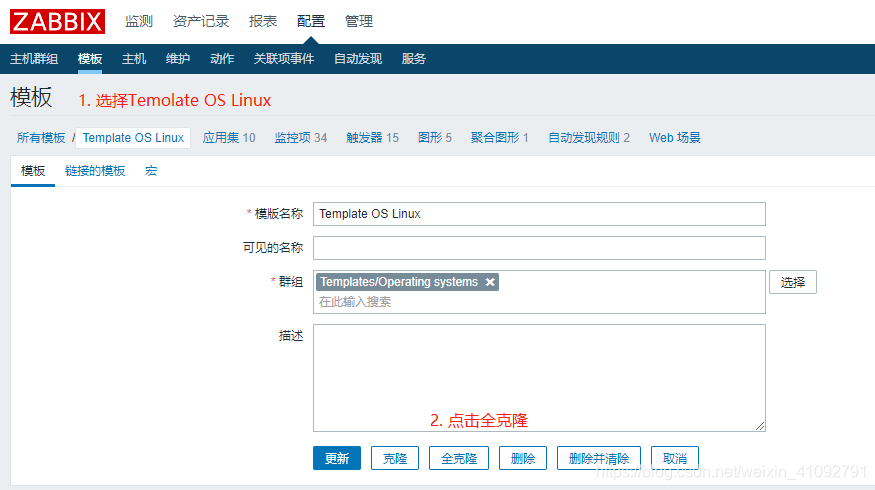Screen dimensions: 875x490
Task: Click the 删除并清除 button
Action: [599, 458]
